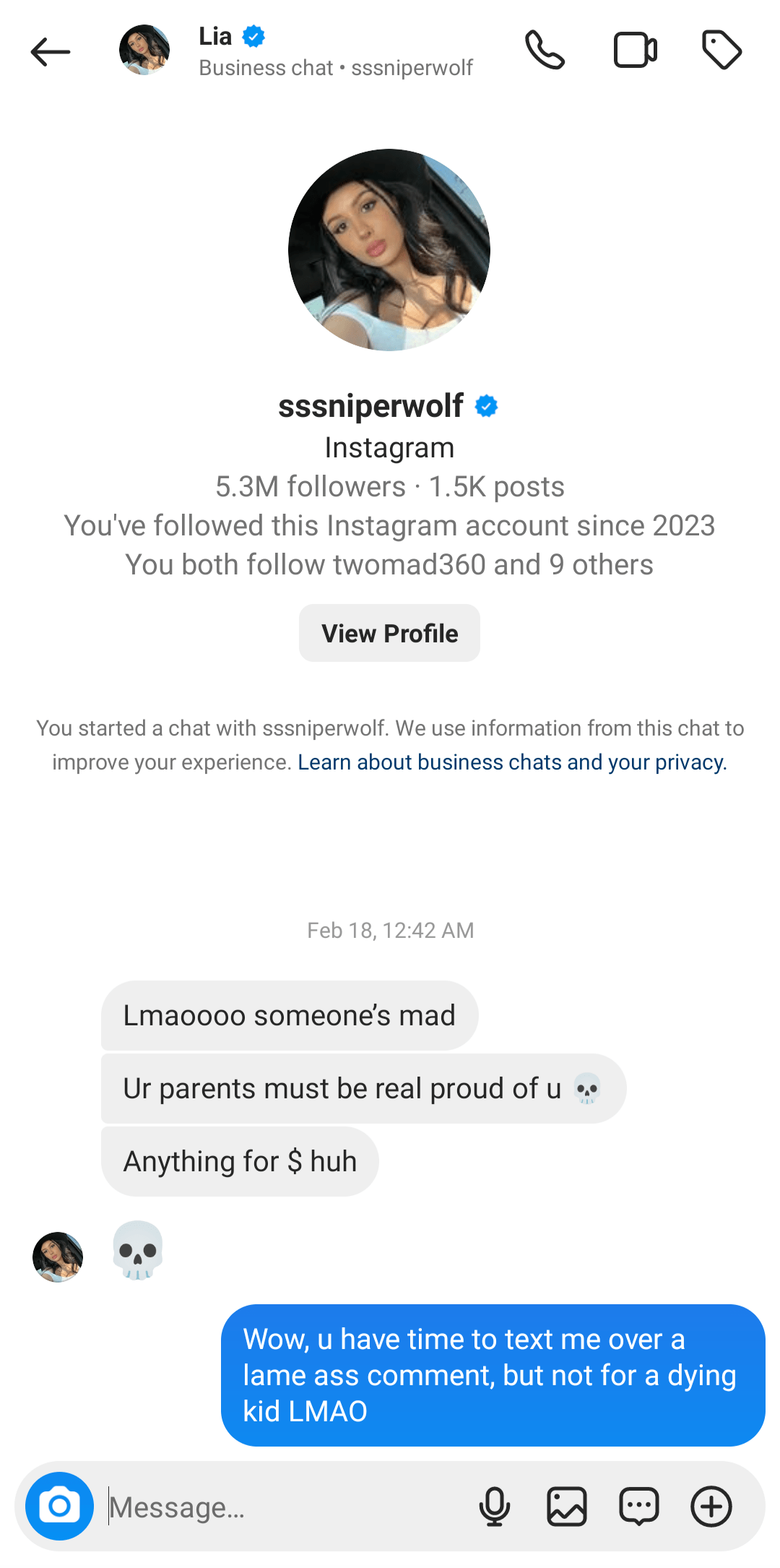Open the blue camera button
This screenshot has width=780, height=1568.
pyautogui.click(x=59, y=1507)
